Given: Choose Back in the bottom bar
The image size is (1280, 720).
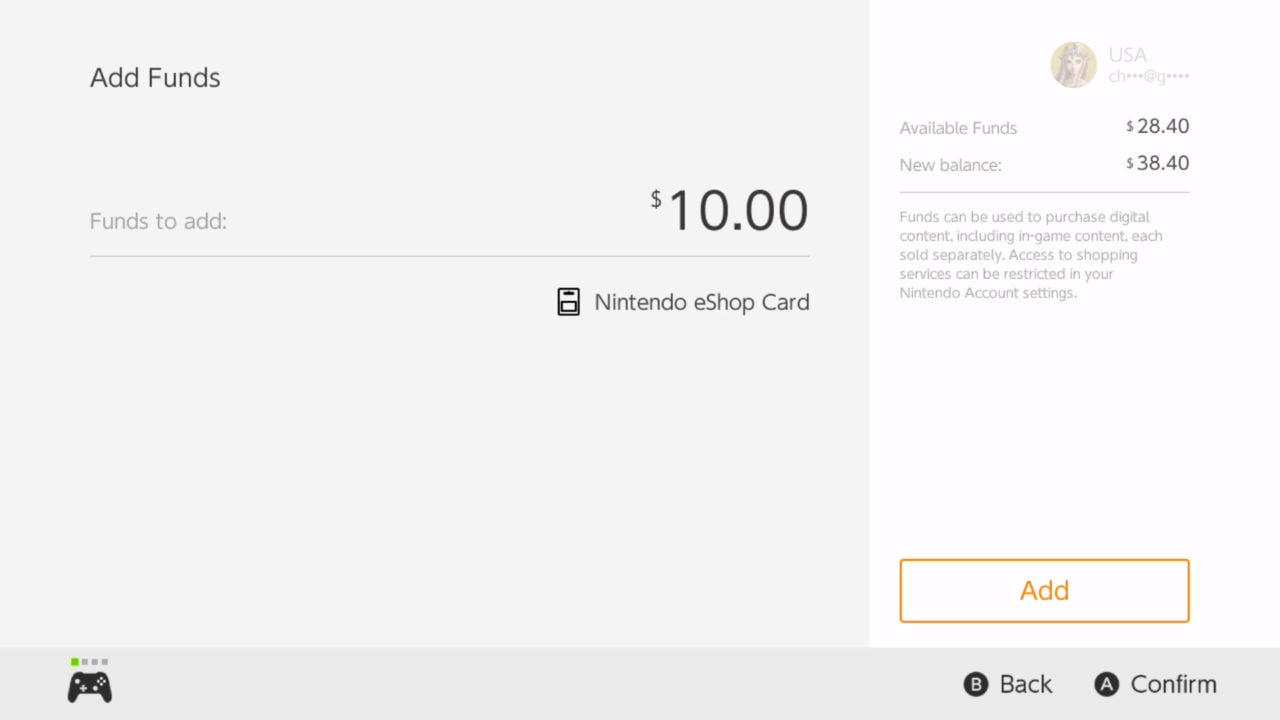Looking at the screenshot, I should (1008, 684).
